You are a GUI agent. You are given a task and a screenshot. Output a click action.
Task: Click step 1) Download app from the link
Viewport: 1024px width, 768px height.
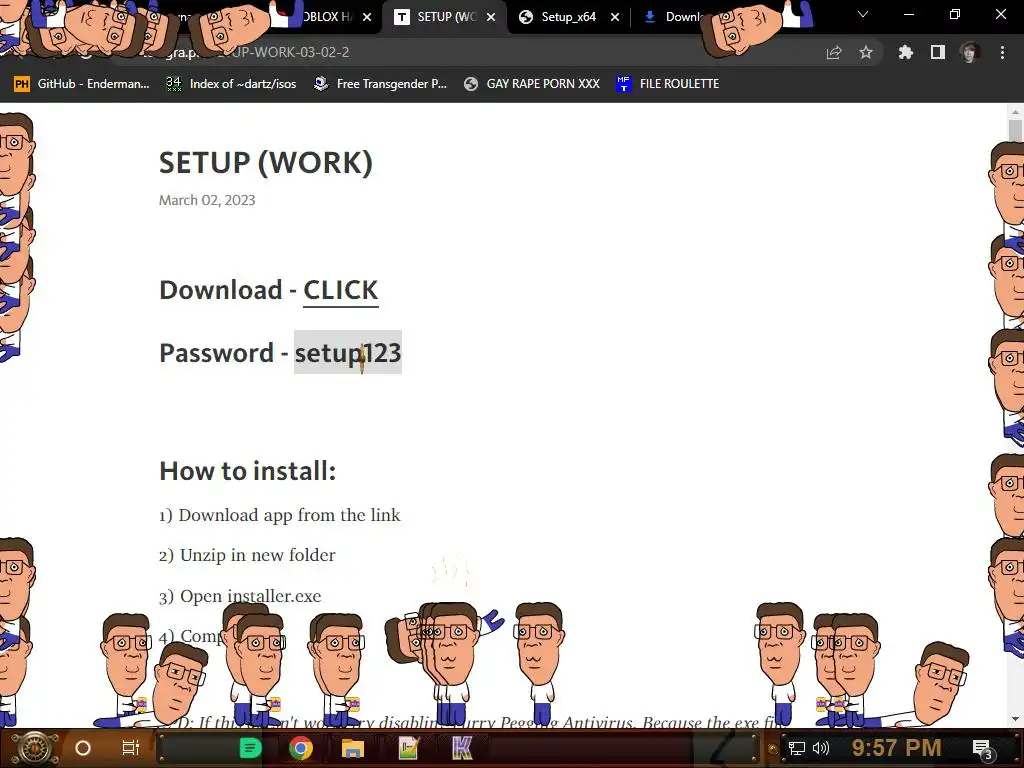(280, 515)
